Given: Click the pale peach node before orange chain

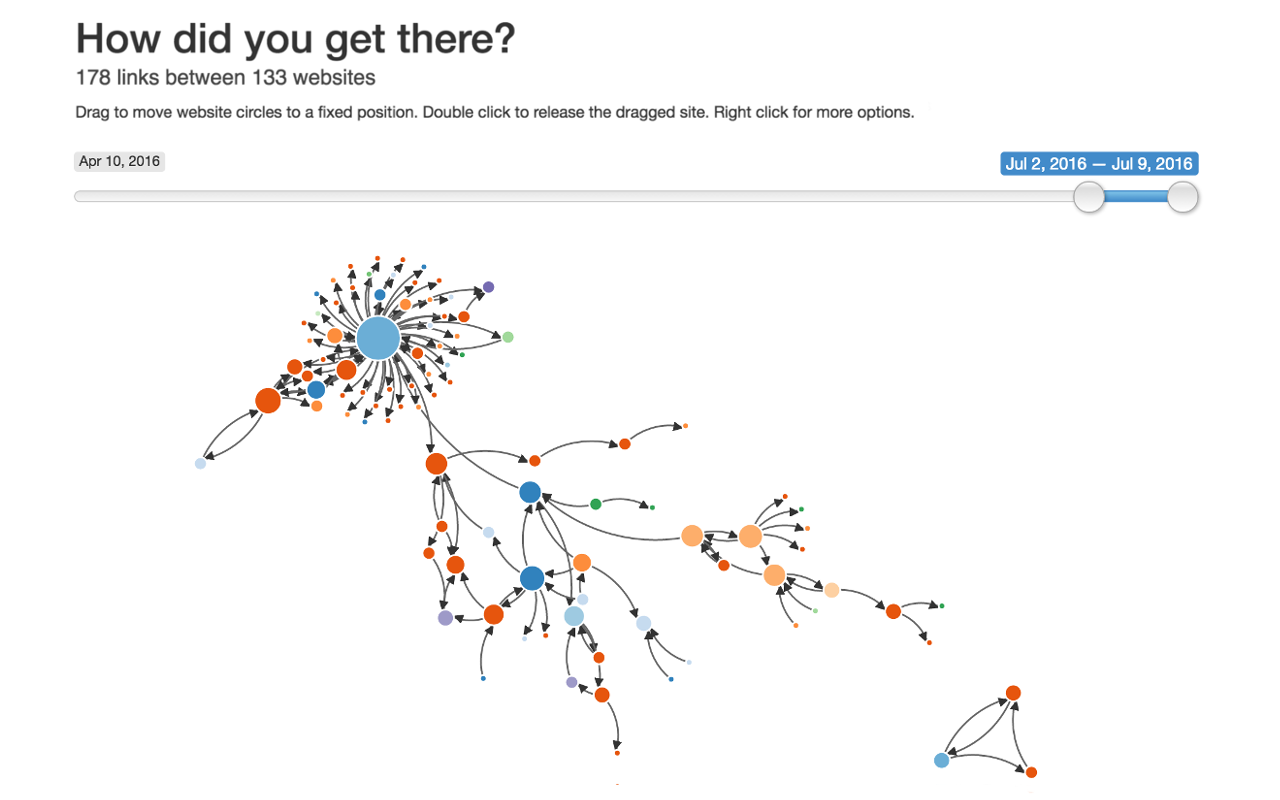Looking at the screenshot, I should 831,590.
